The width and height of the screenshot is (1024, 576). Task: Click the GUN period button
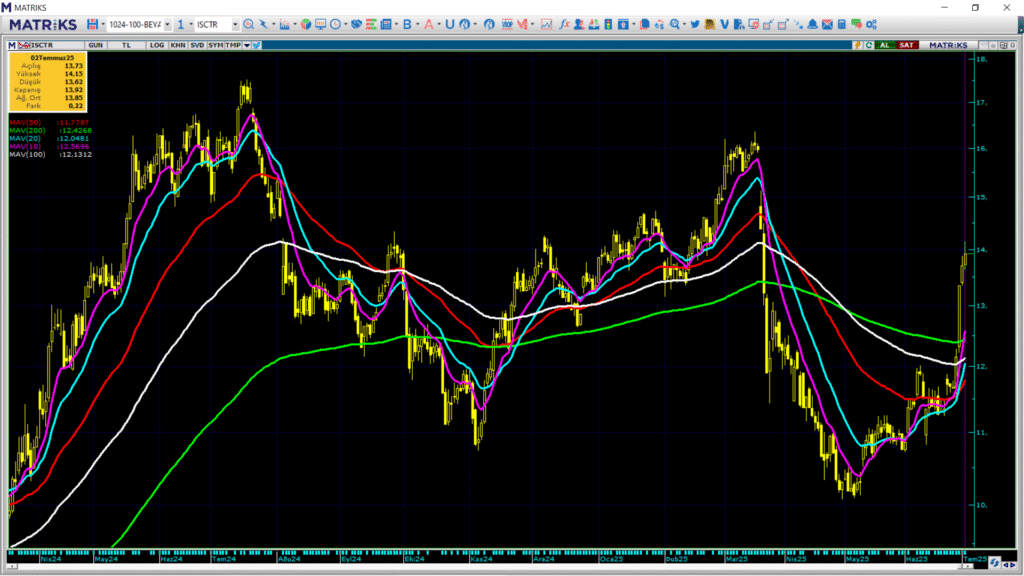pos(95,45)
